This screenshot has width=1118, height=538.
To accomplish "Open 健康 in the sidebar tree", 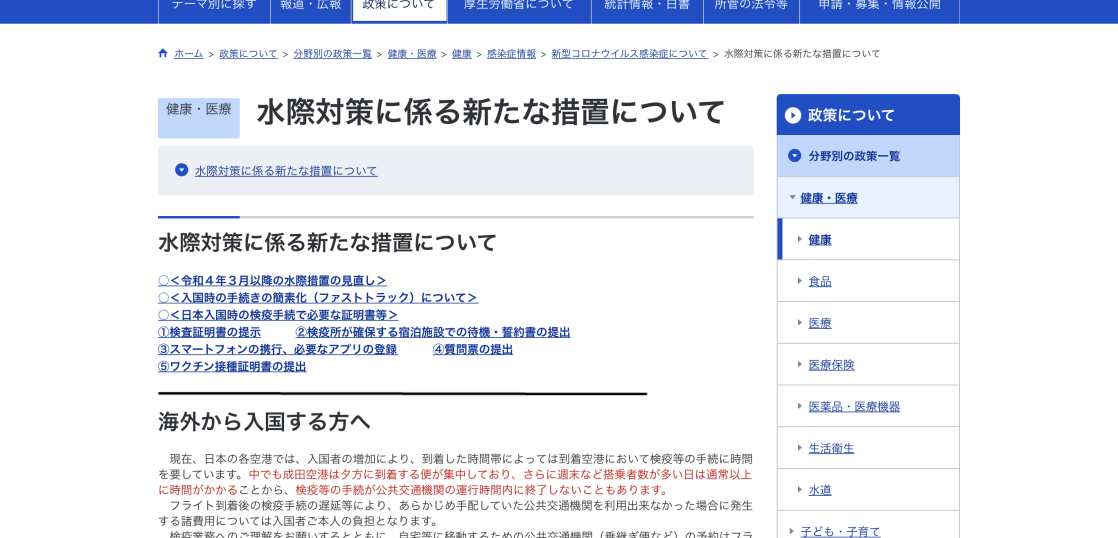I will click(819, 240).
